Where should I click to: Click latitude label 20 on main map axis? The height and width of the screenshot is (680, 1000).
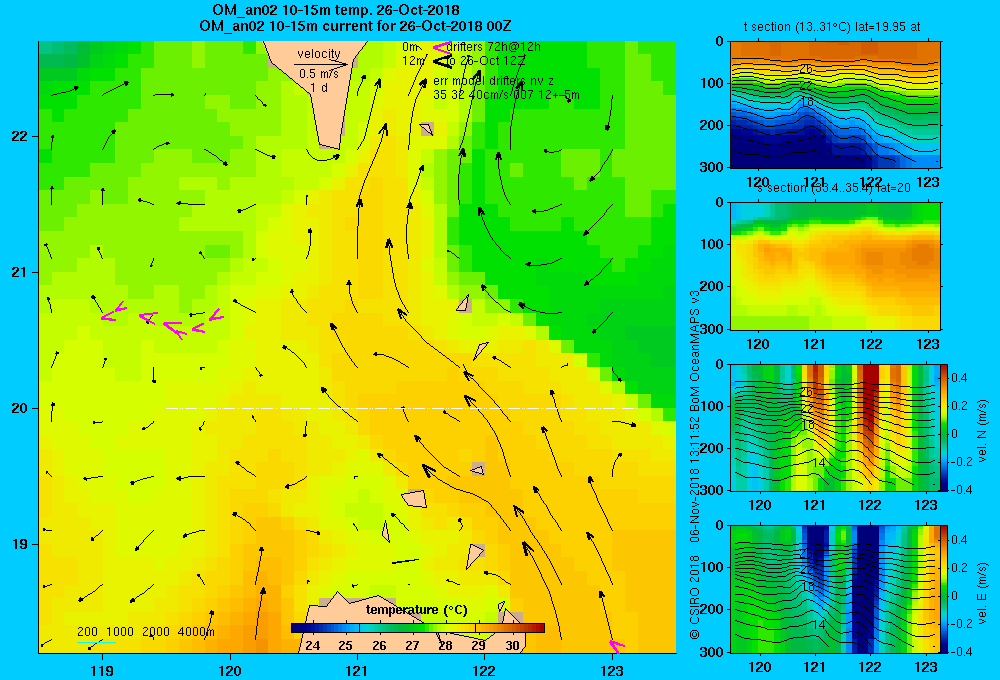point(19,408)
